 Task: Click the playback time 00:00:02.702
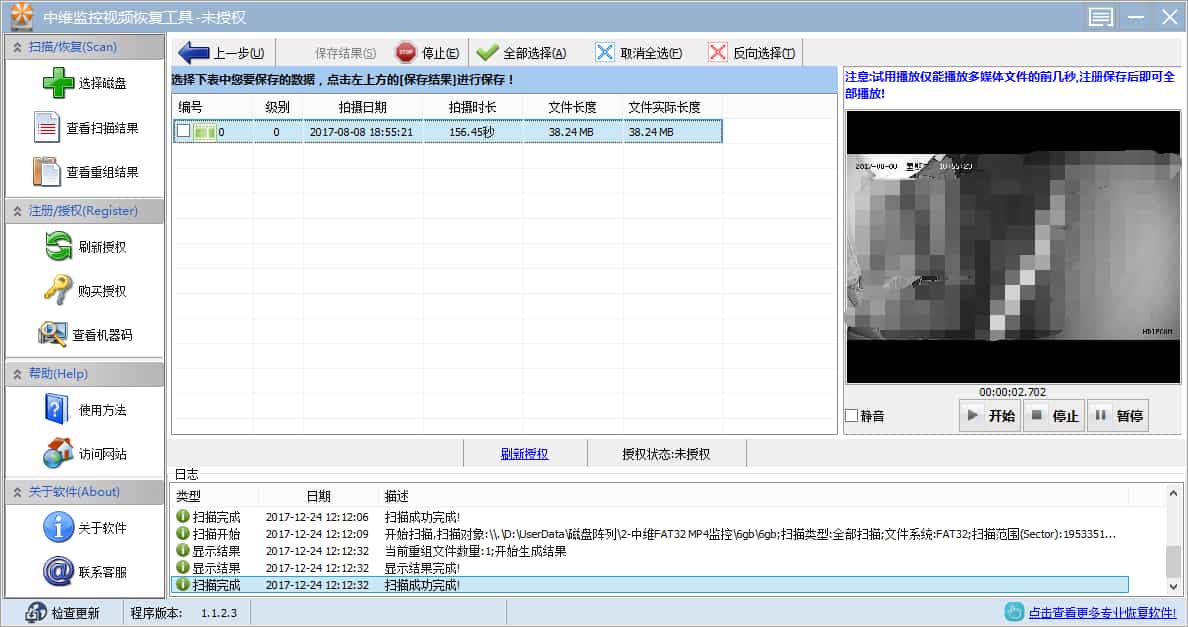[1012, 391]
